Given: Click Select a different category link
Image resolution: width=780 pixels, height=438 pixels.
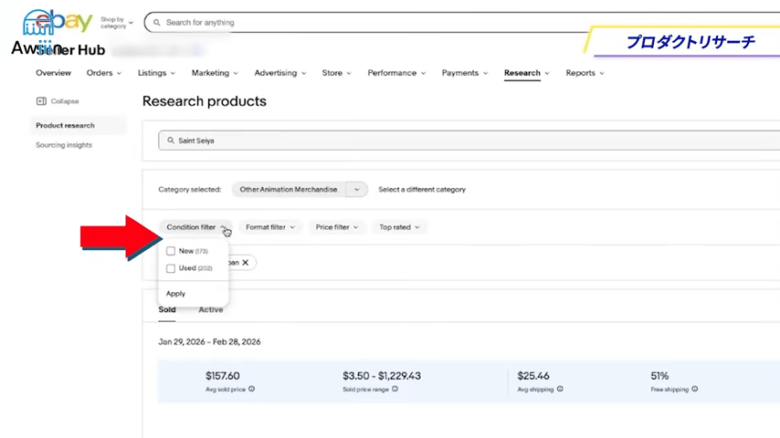Looking at the screenshot, I should [421, 189].
